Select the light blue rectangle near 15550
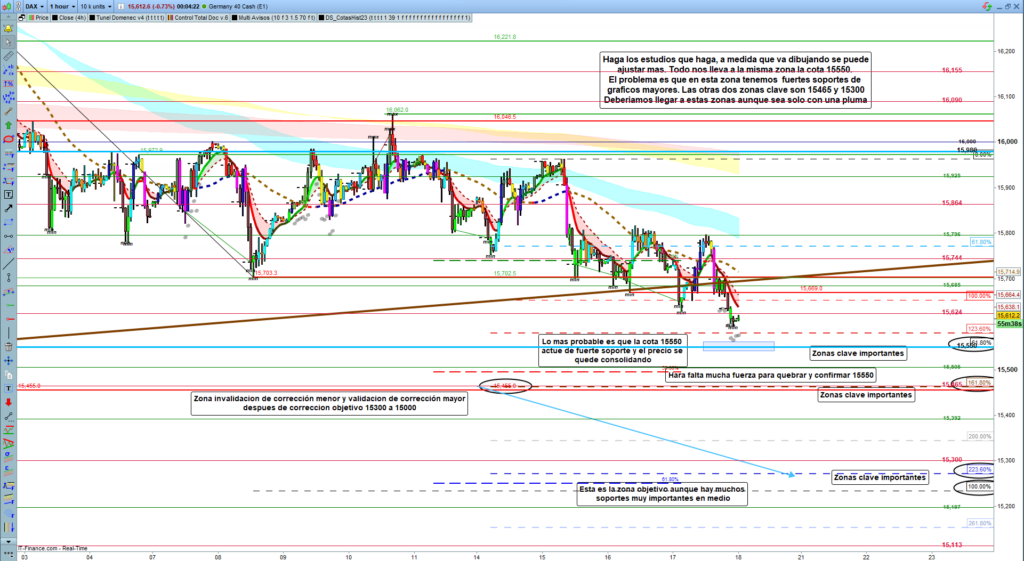Screen dimensions: 1024x561 click(738, 346)
